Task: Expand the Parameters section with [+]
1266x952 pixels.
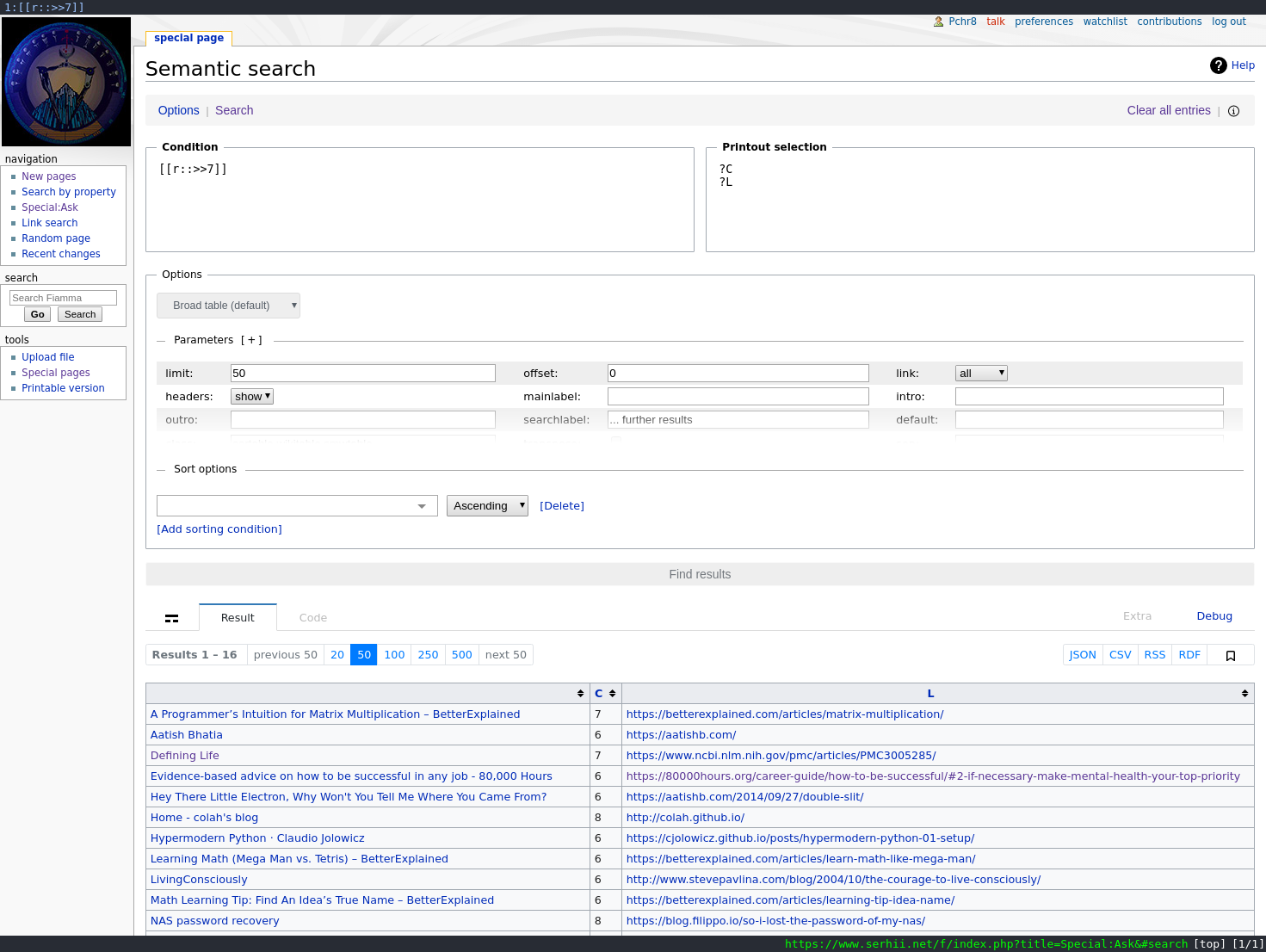Action: (251, 340)
